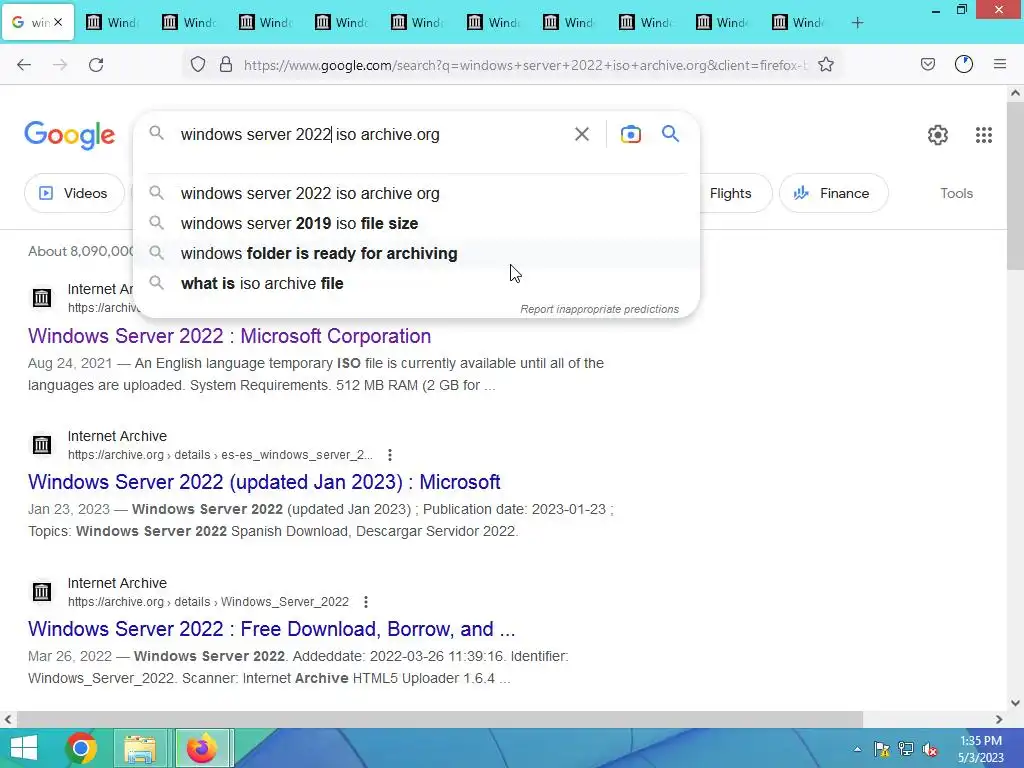Open 'Windows Server 2022 (updated Jan 2023)' result
Screen dimensions: 1024x768
[x=264, y=482]
